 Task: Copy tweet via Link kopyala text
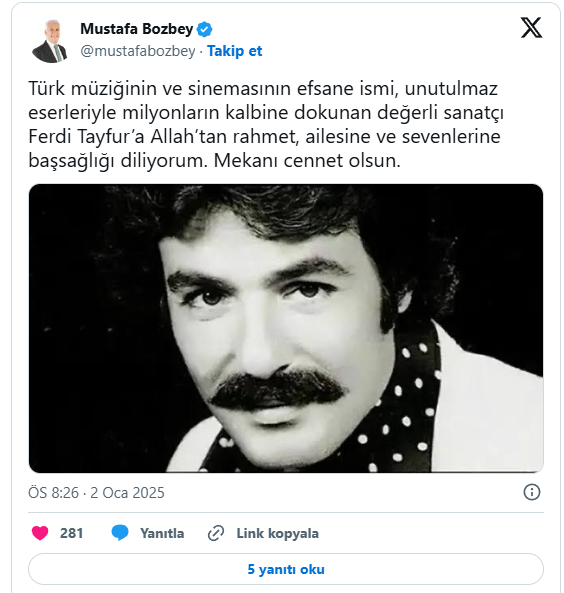pos(277,533)
